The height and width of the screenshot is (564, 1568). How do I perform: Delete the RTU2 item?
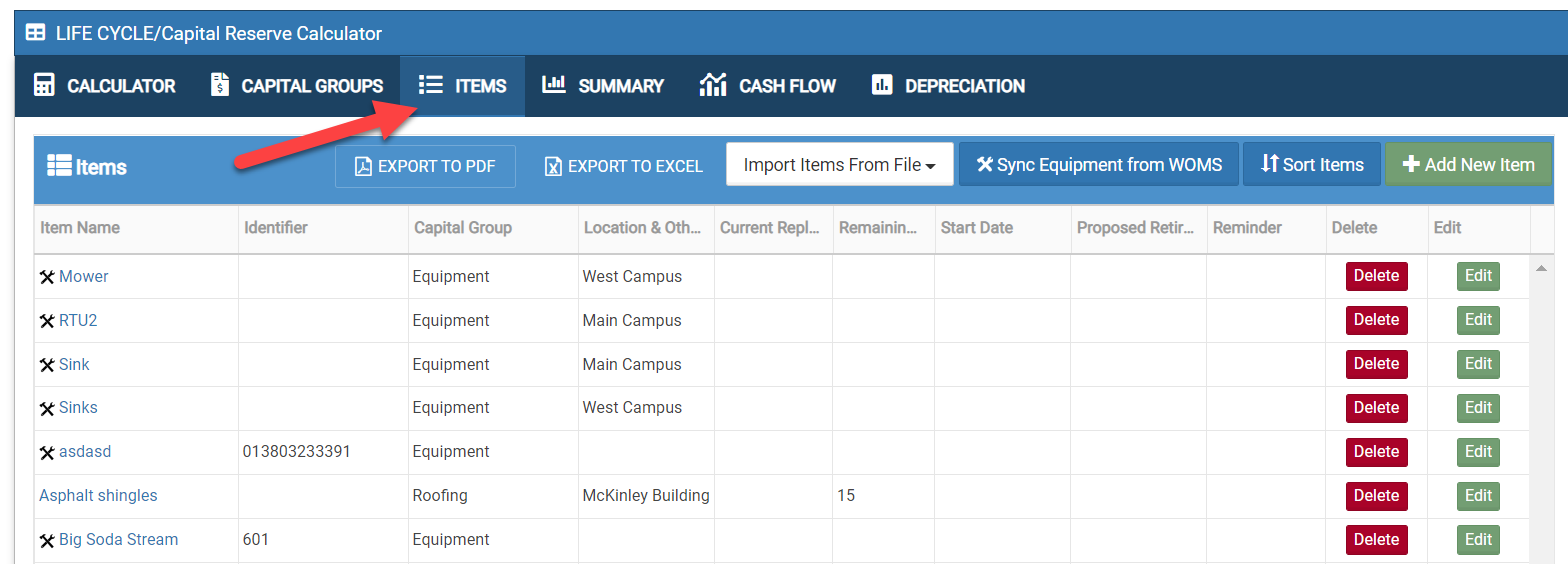coord(1376,320)
